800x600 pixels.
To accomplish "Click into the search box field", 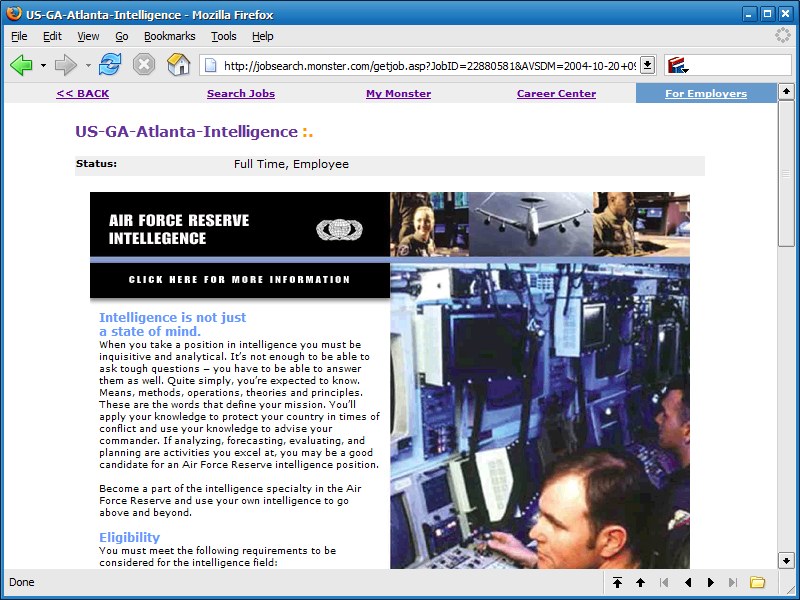I will click(x=741, y=65).
